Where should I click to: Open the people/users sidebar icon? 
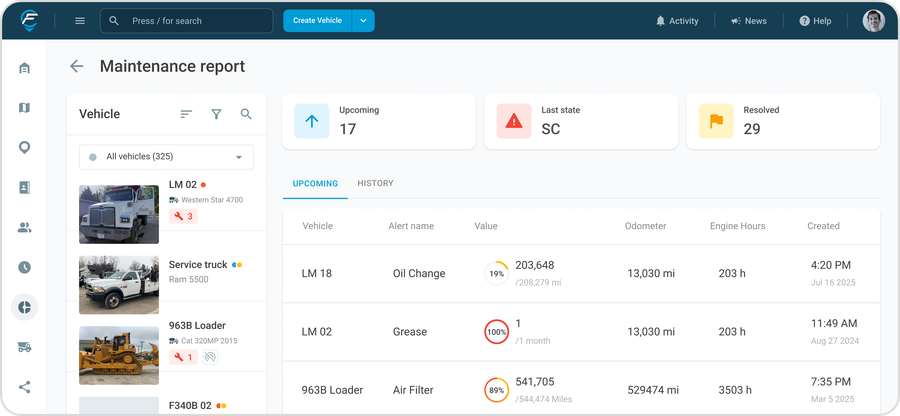pyautogui.click(x=24, y=228)
